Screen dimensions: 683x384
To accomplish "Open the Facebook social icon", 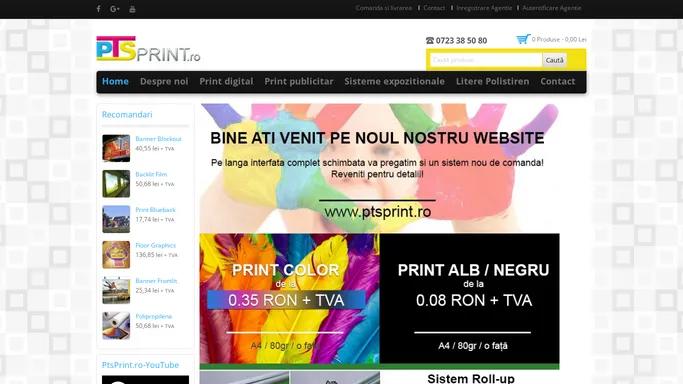I will click(98, 9).
